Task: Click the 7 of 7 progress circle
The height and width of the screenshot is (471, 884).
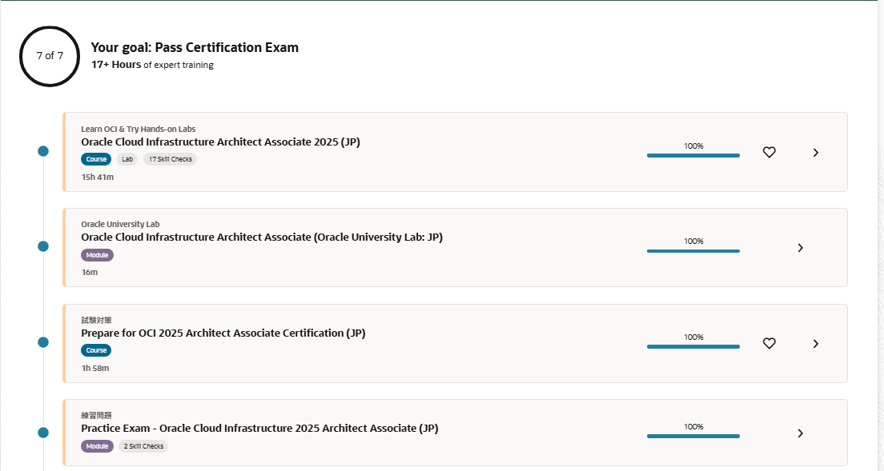Action: 49,56
